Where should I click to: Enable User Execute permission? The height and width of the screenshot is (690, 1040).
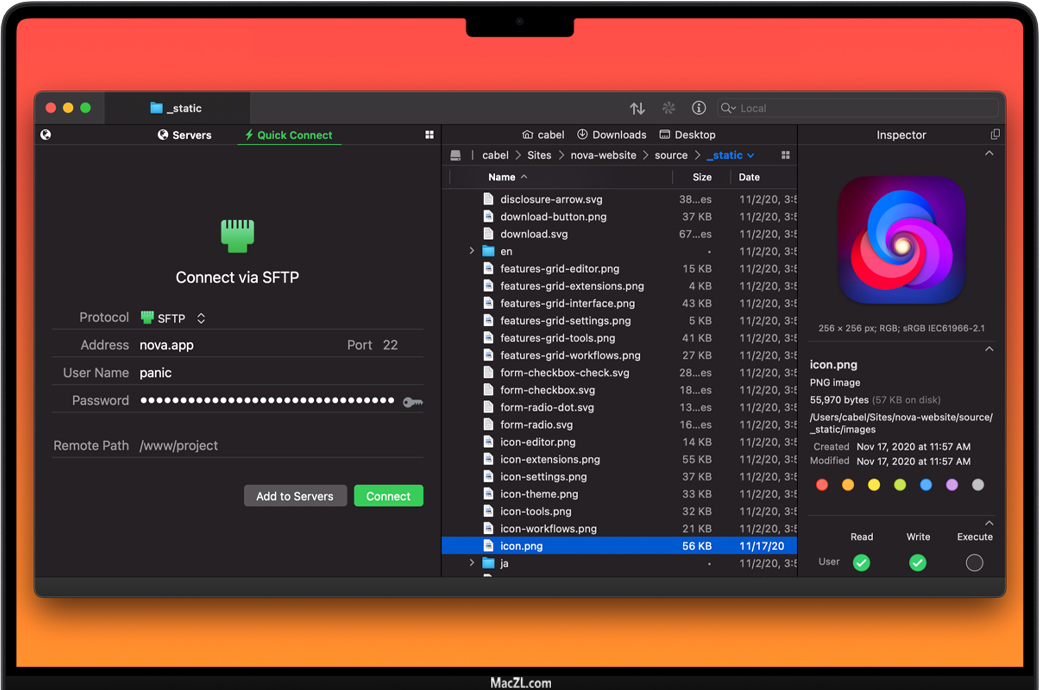974,563
